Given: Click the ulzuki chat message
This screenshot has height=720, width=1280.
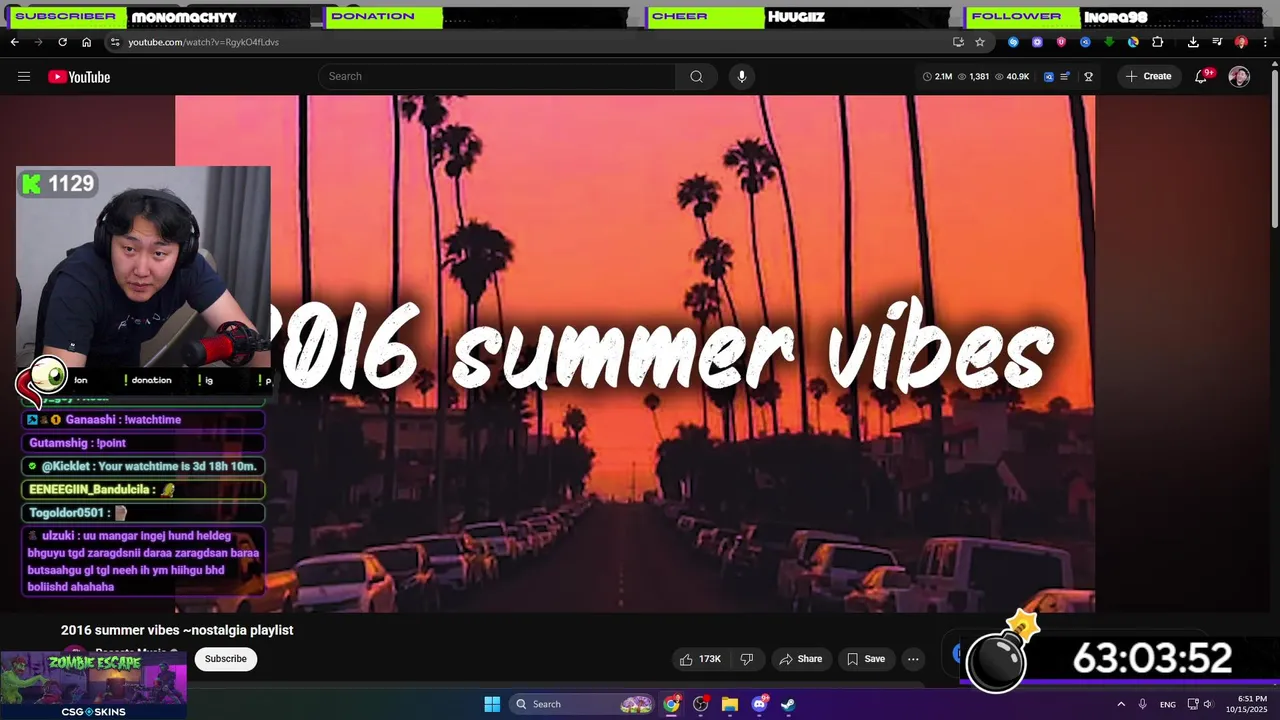Looking at the screenshot, I should (x=143, y=561).
